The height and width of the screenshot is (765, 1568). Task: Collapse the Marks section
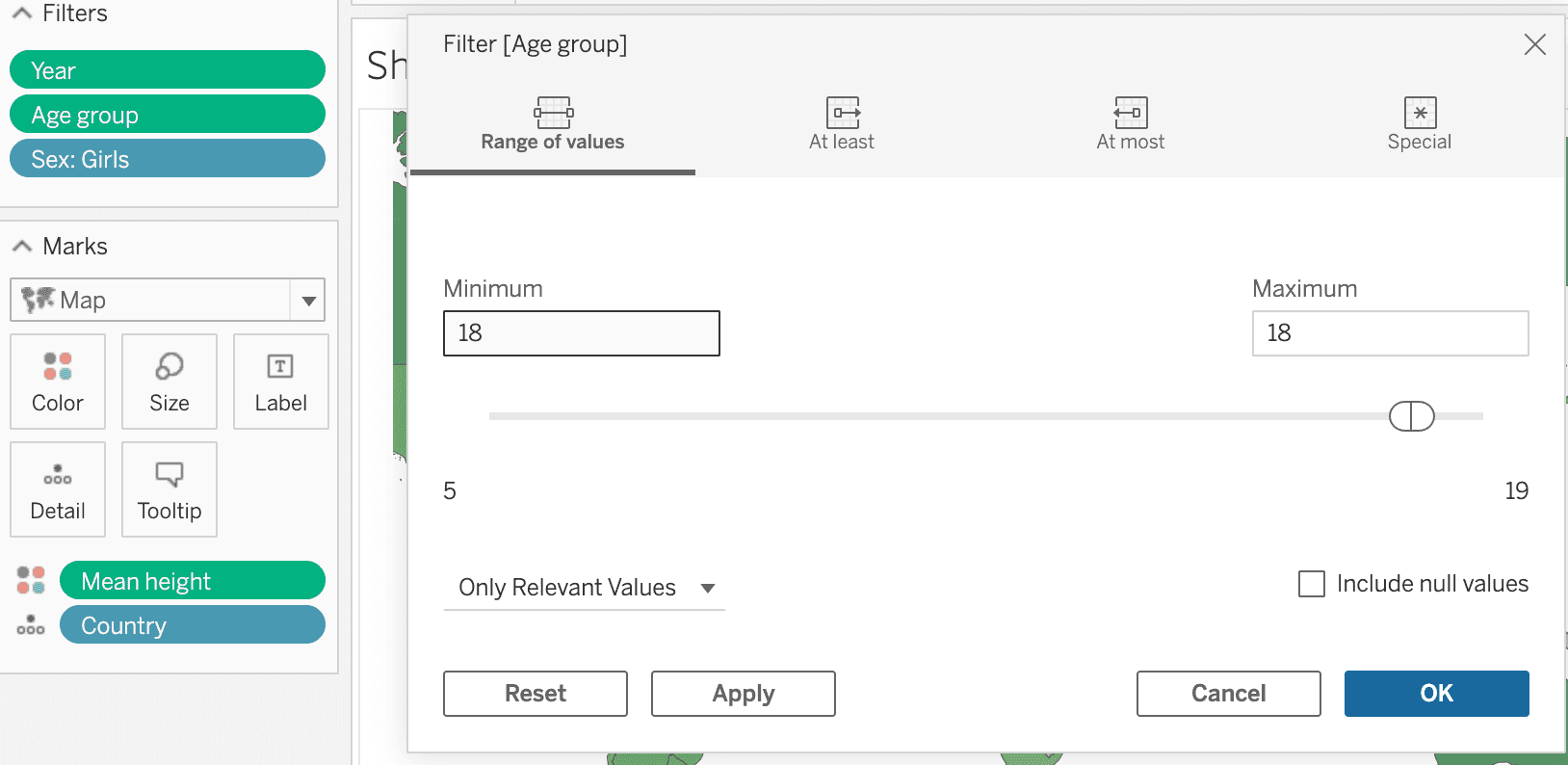(22, 247)
